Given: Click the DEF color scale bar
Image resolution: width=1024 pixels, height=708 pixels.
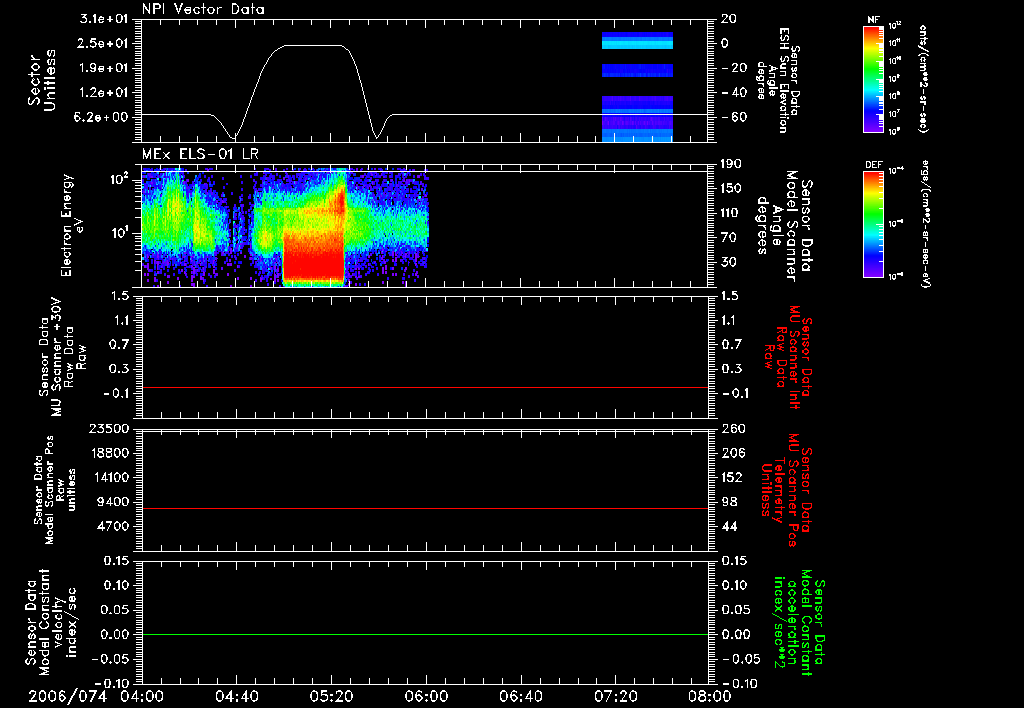Looking at the screenshot, I should coord(874,224).
